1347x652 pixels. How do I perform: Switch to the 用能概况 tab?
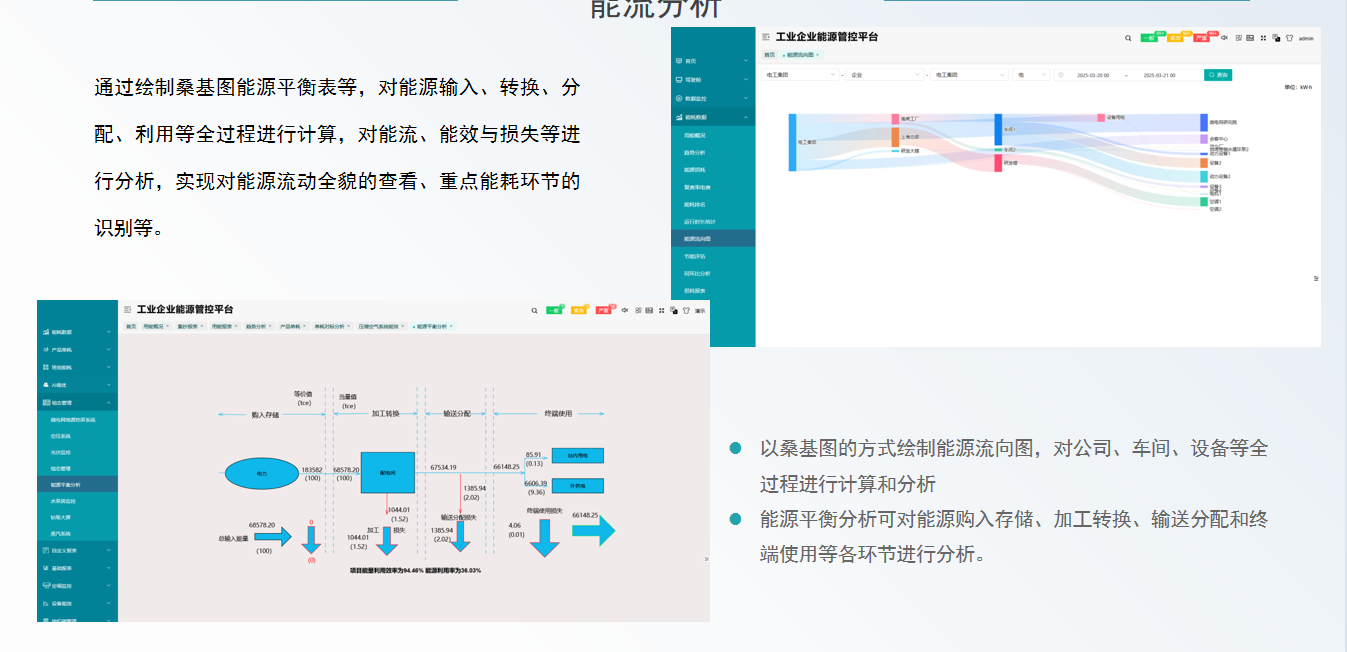(x=156, y=326)
